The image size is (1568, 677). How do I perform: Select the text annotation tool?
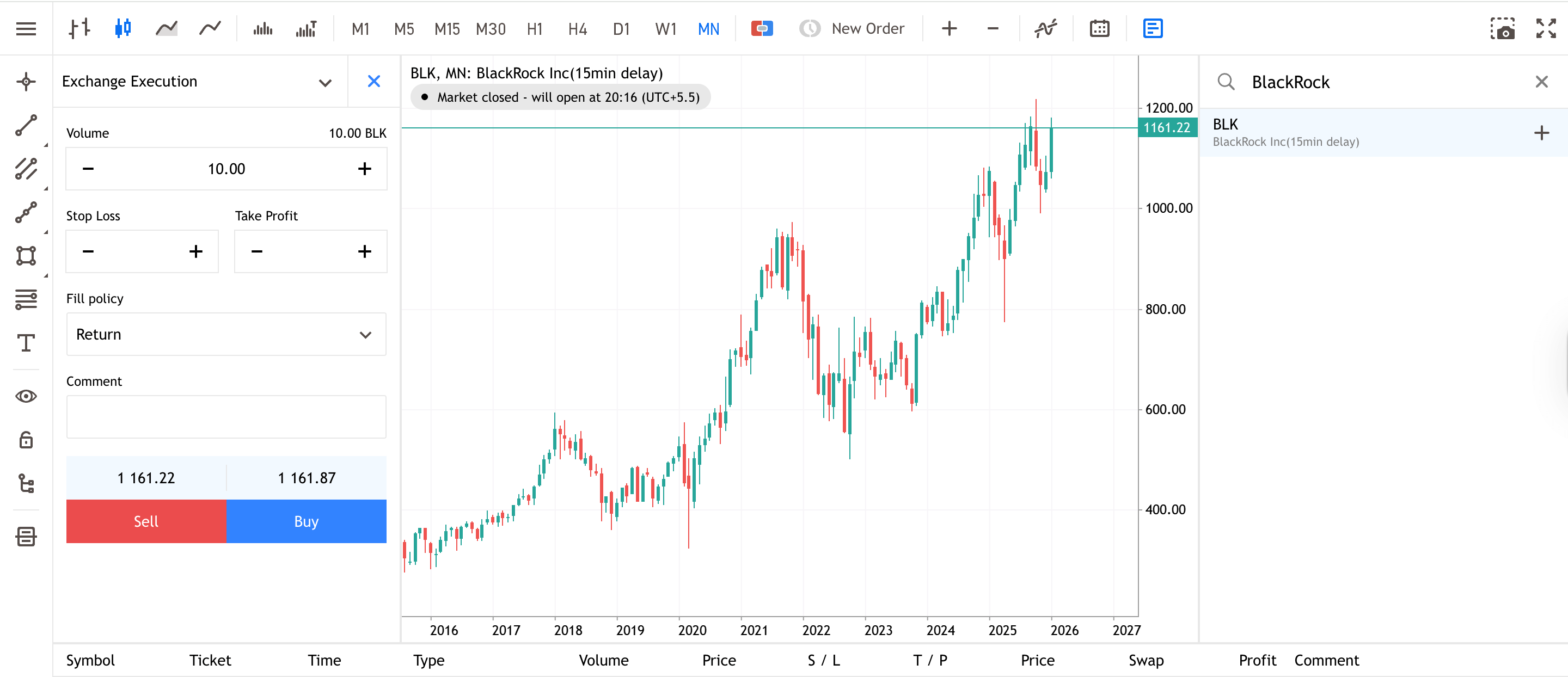pyautogui.click(x=26, y=344)
